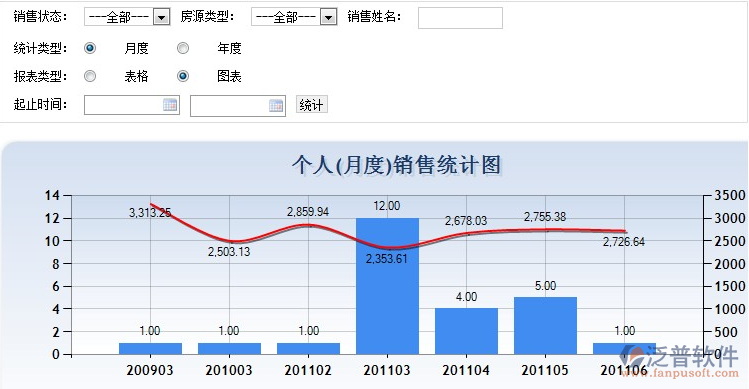Click the tall 12.00 bar for 201103
The height and width of the screenshot is (389, 749).
click(x=387, y=286)
